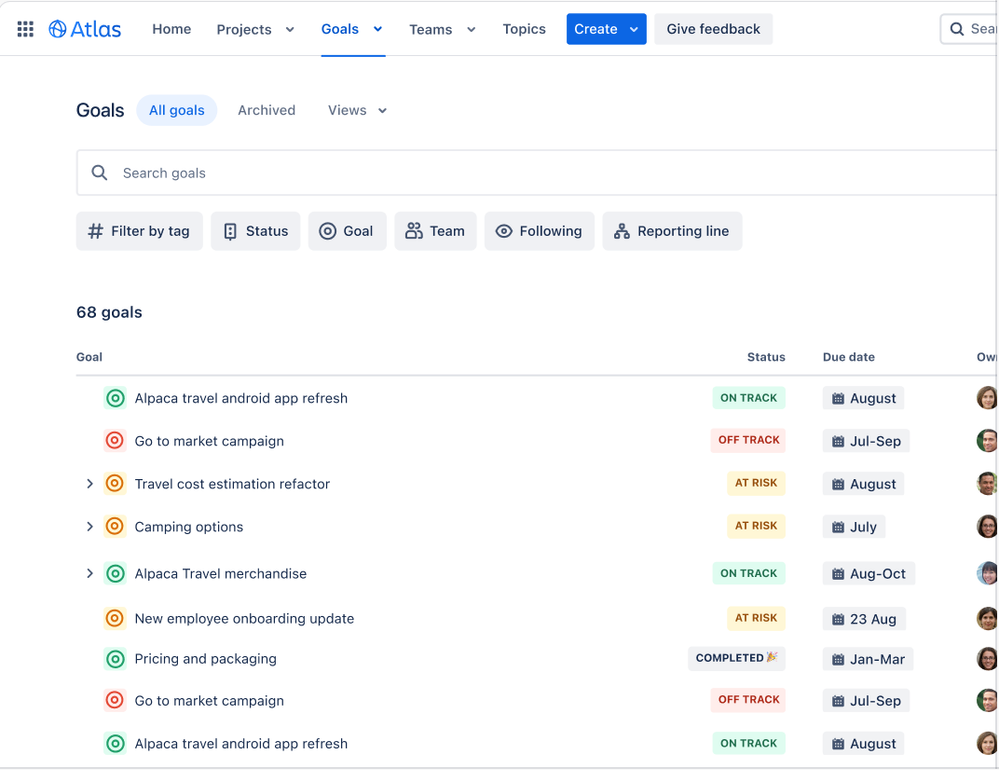The height and width of the screenshot is (770, 999).
Task: Click the COMPLETED status badge
Action: pos(737,658)
